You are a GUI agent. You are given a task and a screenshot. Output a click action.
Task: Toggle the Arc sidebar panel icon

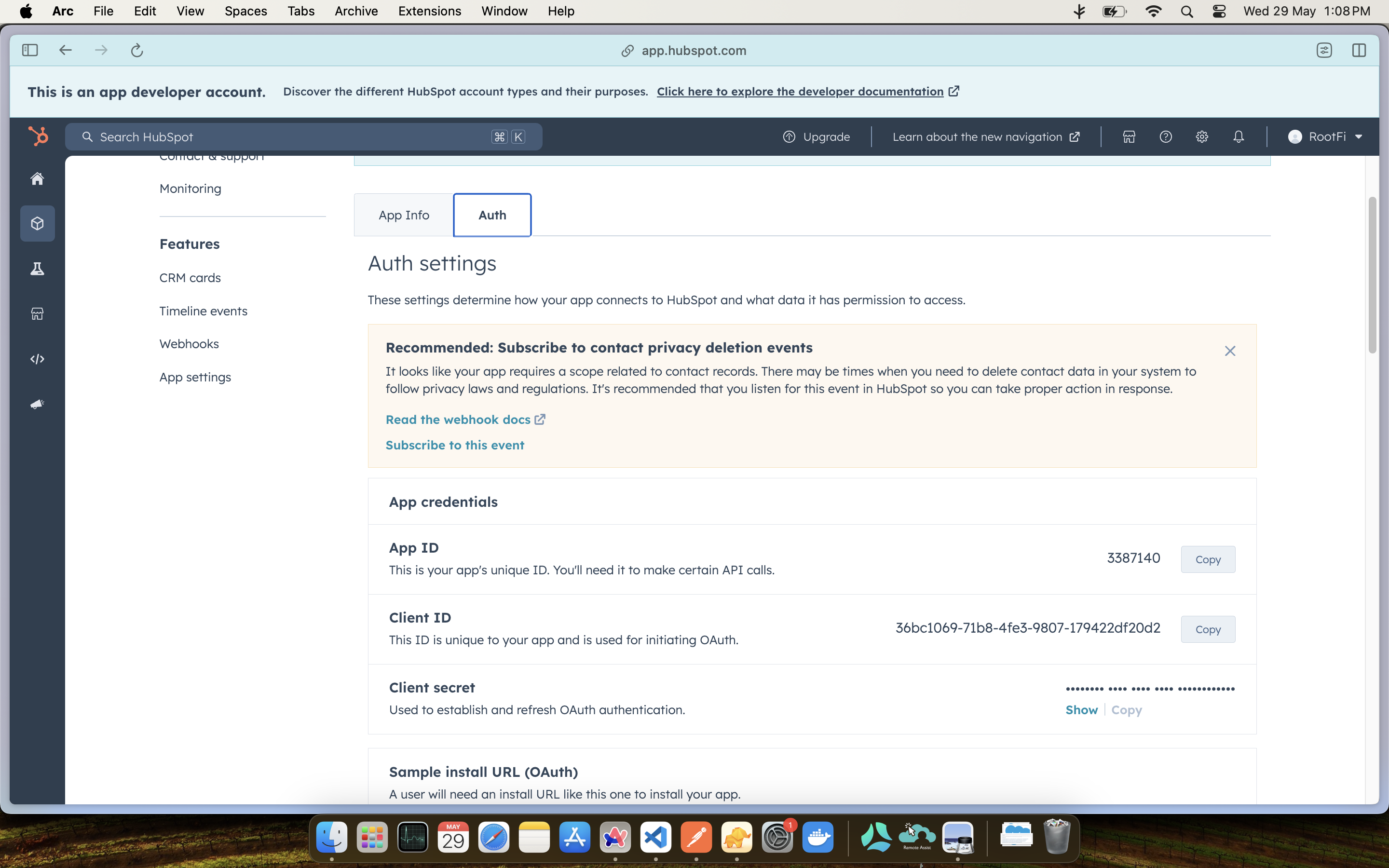point(30,51)
